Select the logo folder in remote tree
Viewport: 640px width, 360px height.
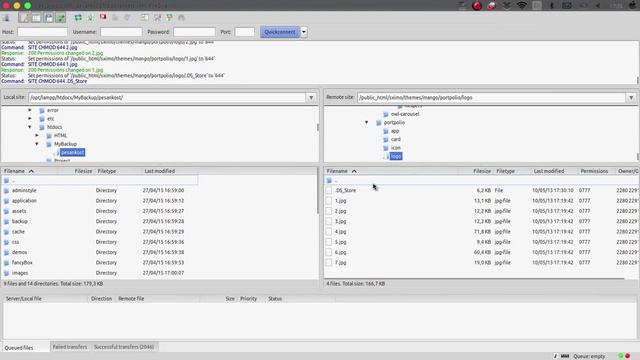(x=396, y=156)
